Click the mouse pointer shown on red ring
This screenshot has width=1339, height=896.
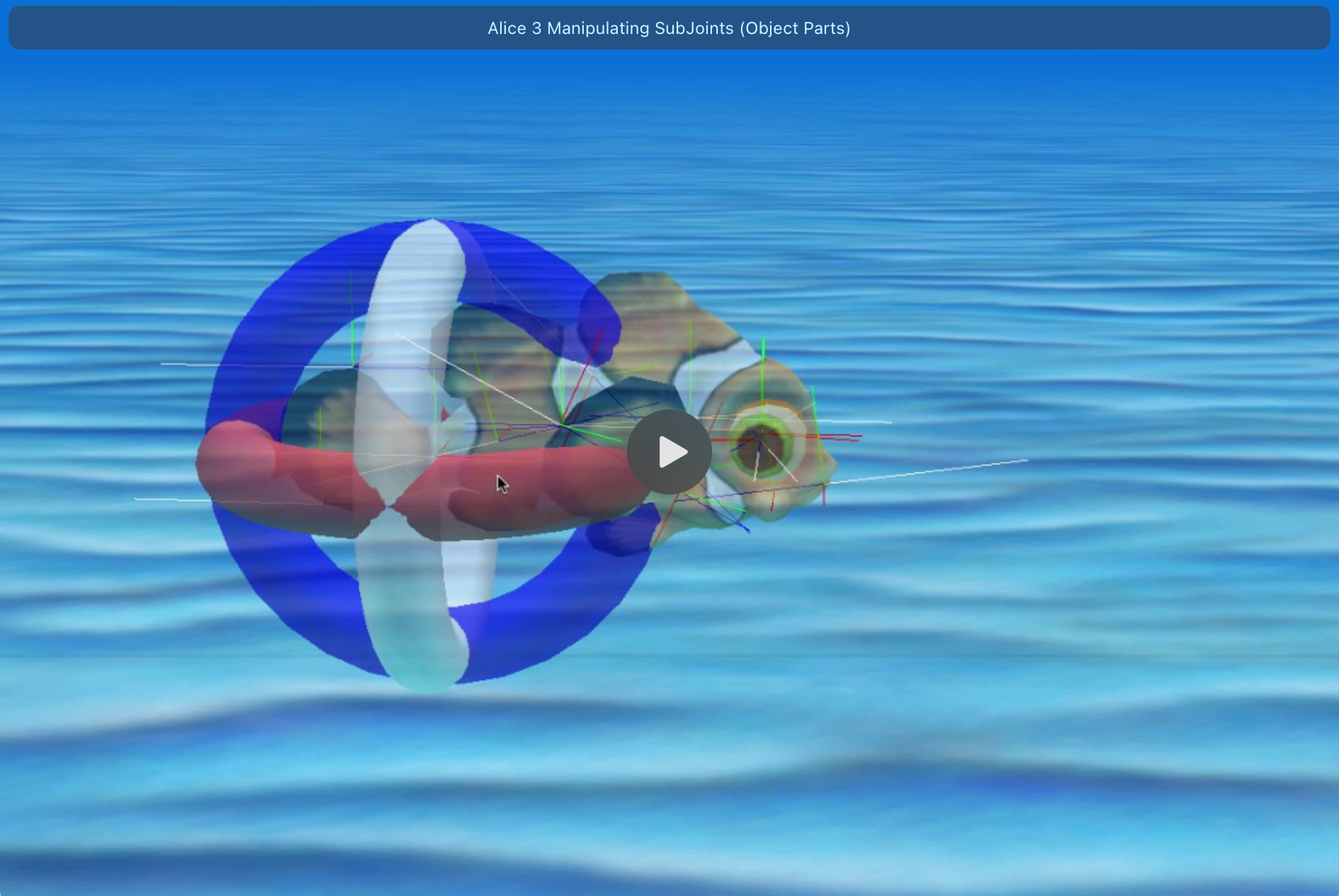tap(502, 484)
